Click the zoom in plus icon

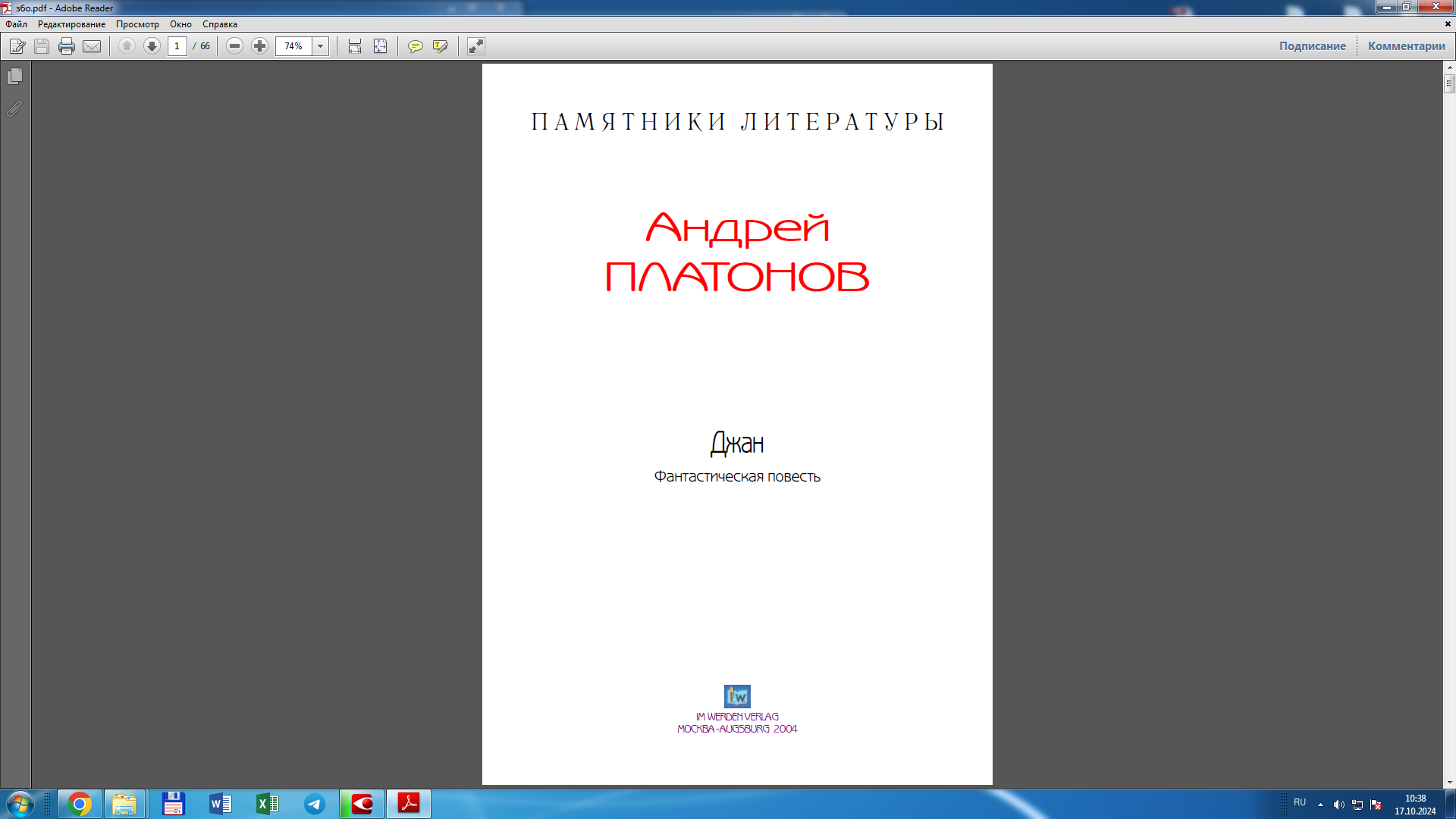259,46
